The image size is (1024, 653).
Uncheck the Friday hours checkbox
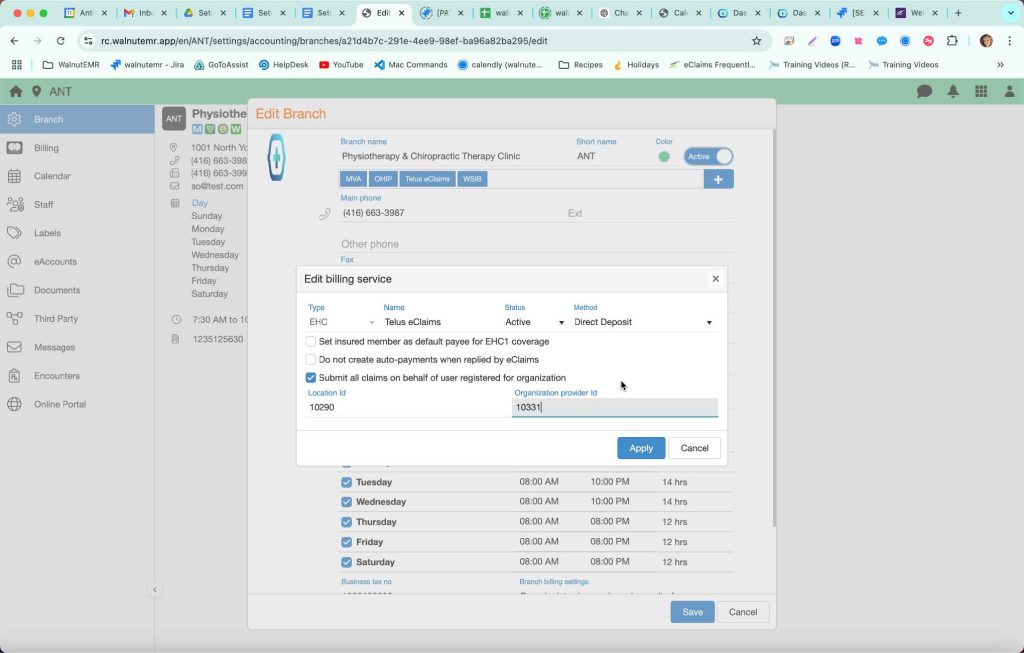[346, 542]
